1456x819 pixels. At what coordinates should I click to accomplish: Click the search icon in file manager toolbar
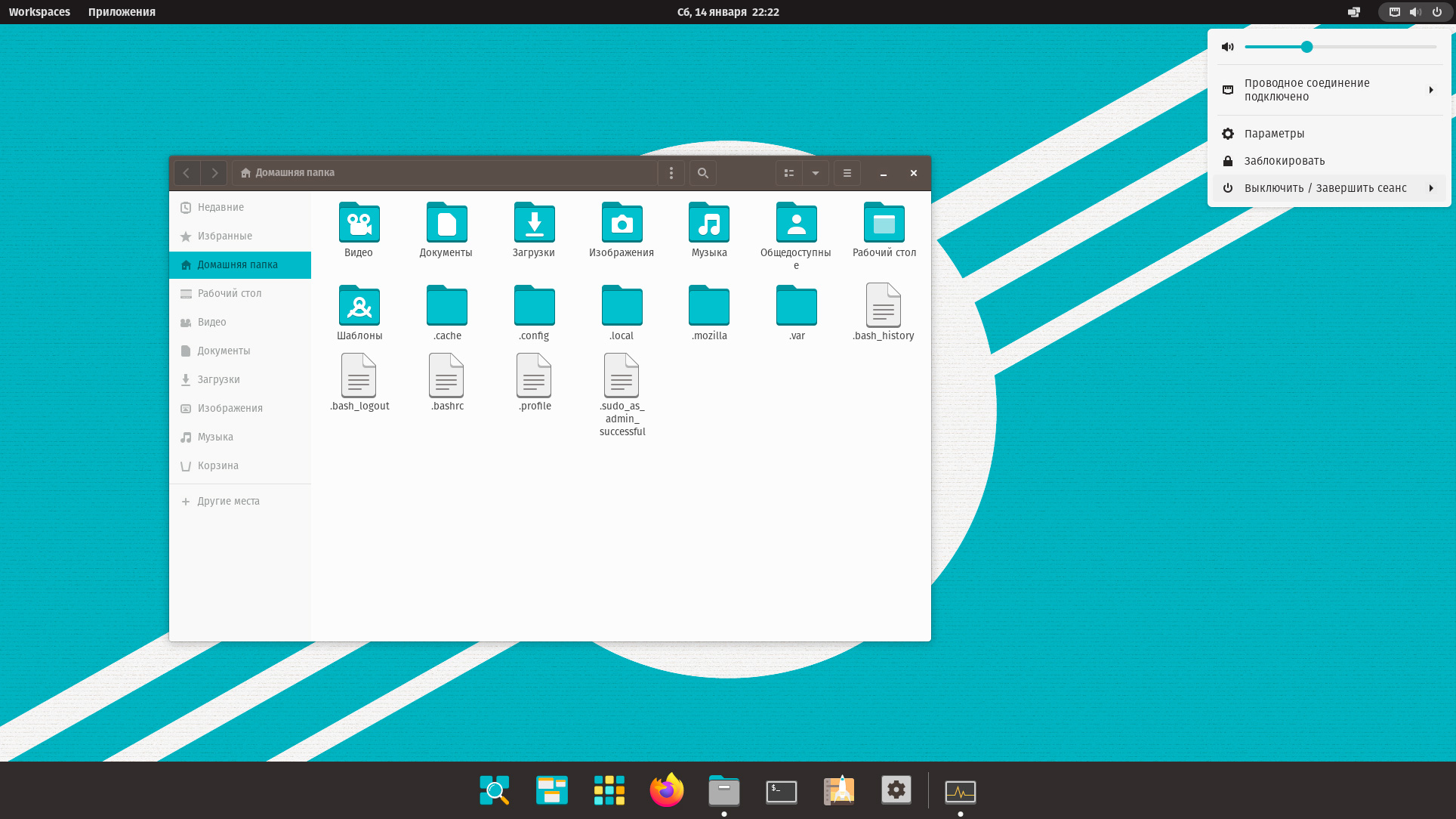(x=702, y=173)
